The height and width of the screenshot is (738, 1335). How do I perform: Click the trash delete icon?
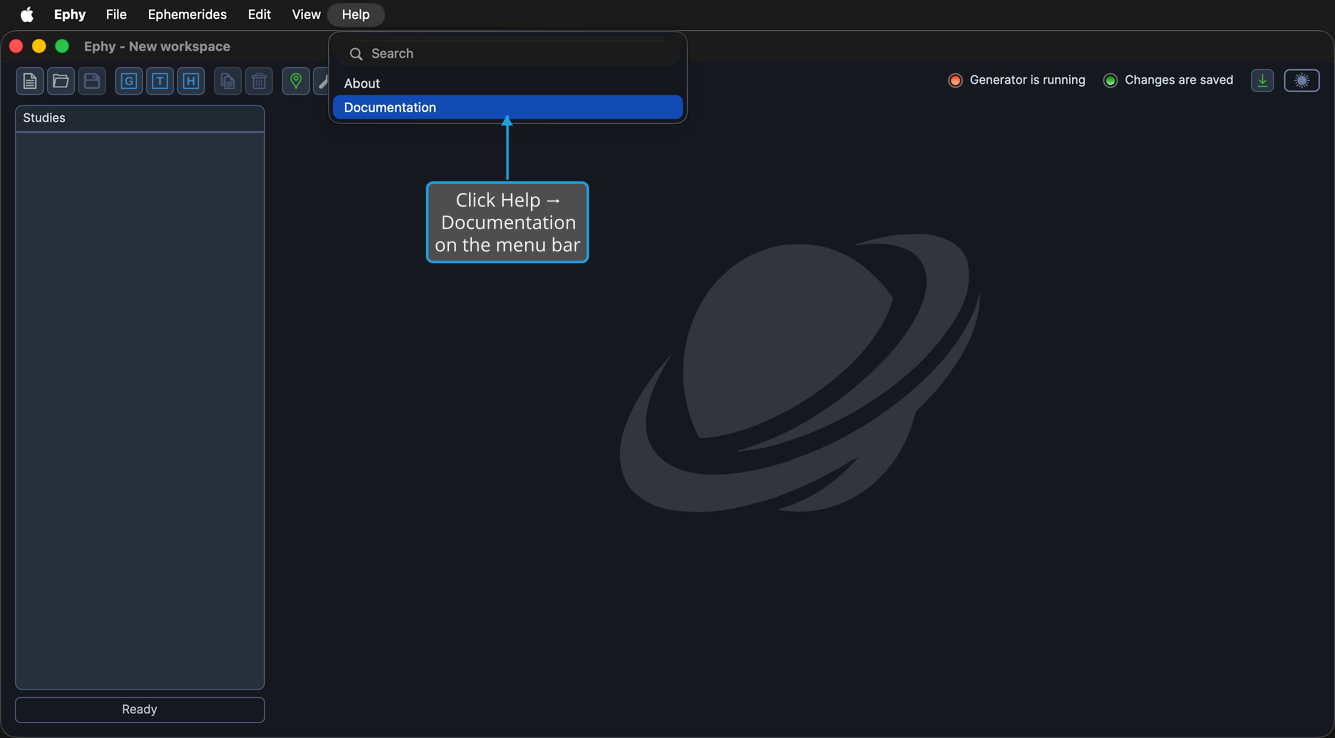tap(259, 81)
